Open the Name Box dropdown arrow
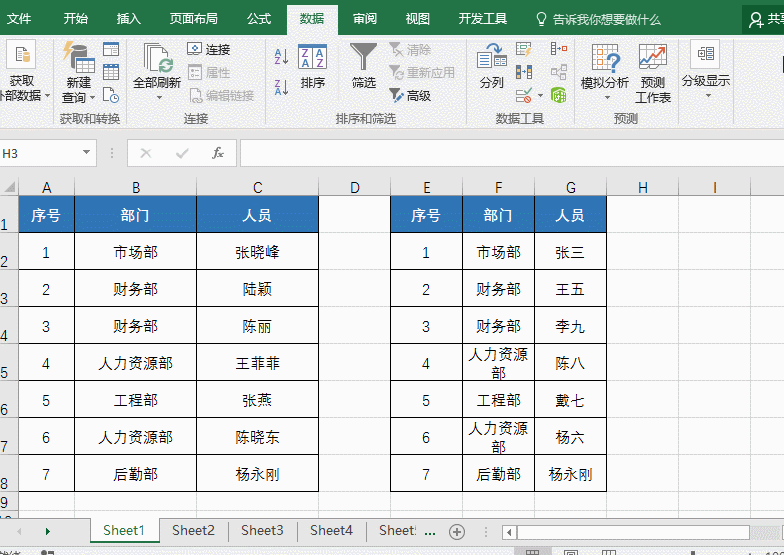 tap(87, 153)
